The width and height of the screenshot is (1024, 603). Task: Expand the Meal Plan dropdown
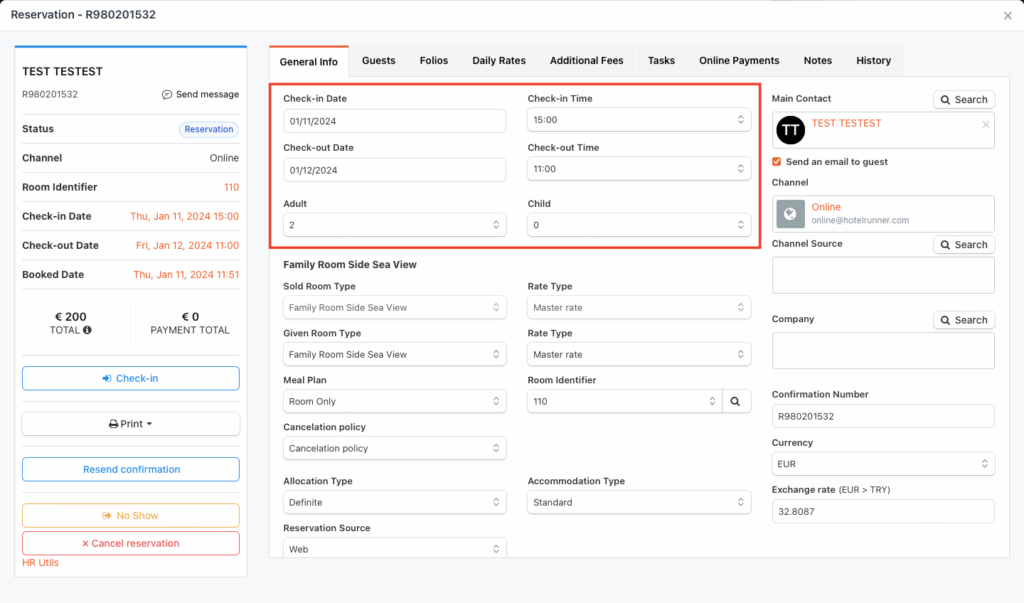pyautogui.click(x=394, y=401)
